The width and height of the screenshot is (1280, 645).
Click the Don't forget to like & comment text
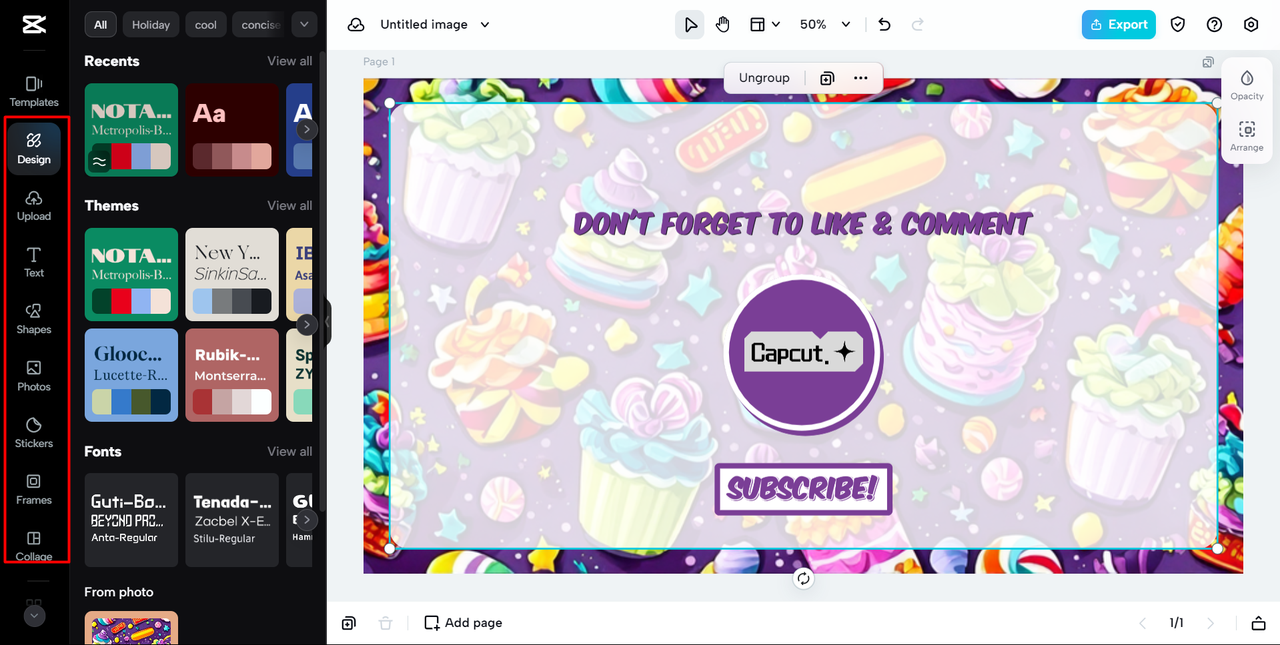point(802,223)
